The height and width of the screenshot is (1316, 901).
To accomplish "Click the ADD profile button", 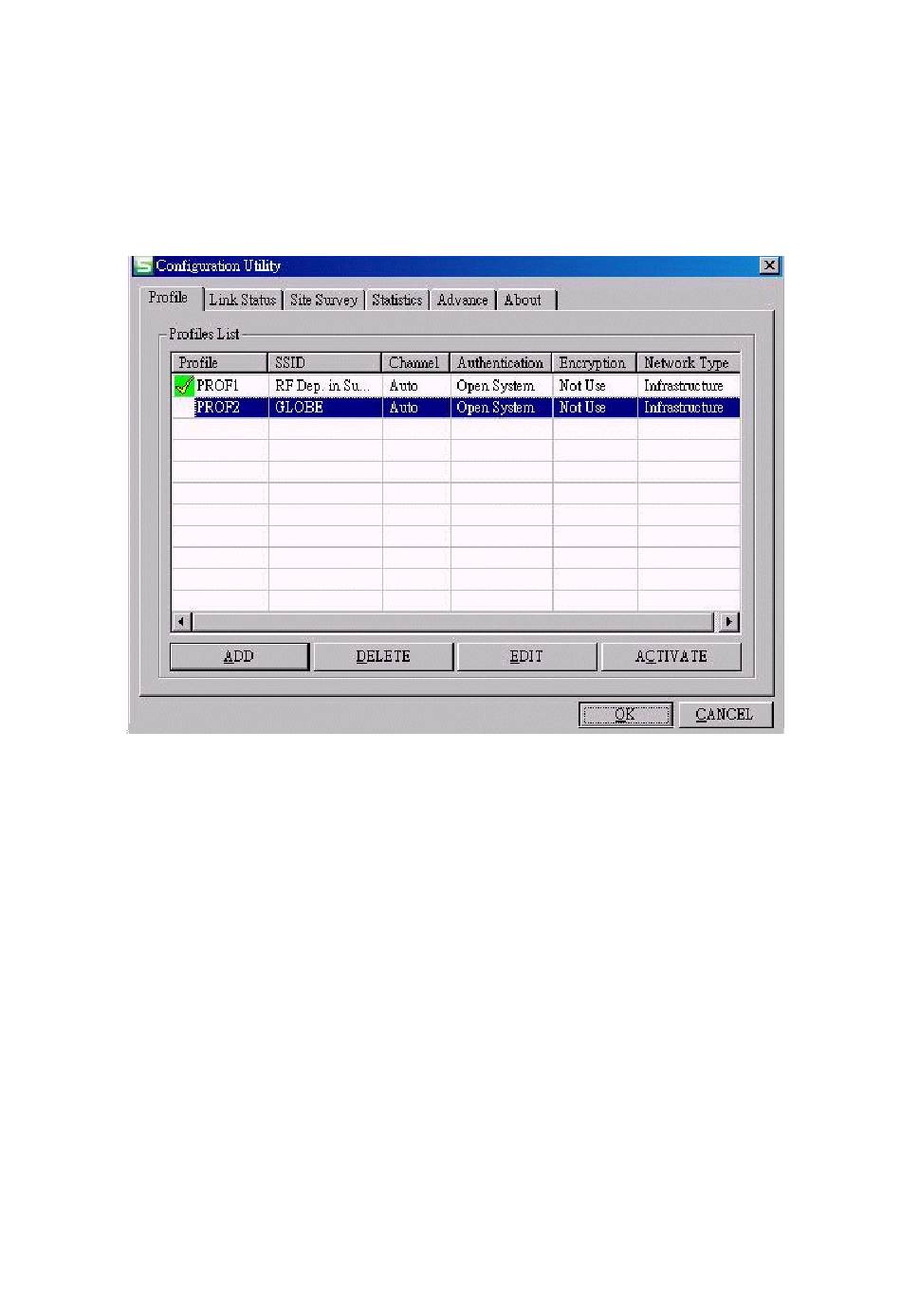I will click(239, 656).
